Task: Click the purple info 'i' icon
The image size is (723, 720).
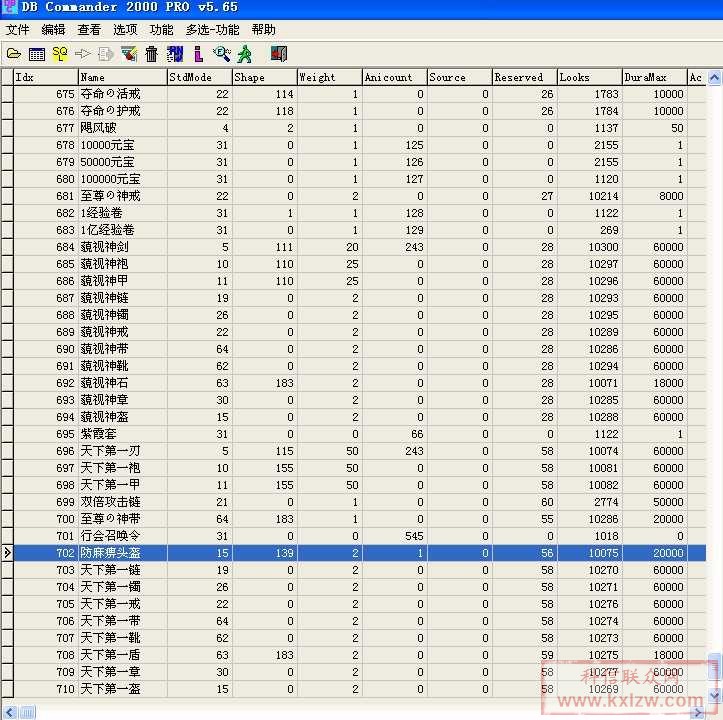Action: (x=198, y=54)
